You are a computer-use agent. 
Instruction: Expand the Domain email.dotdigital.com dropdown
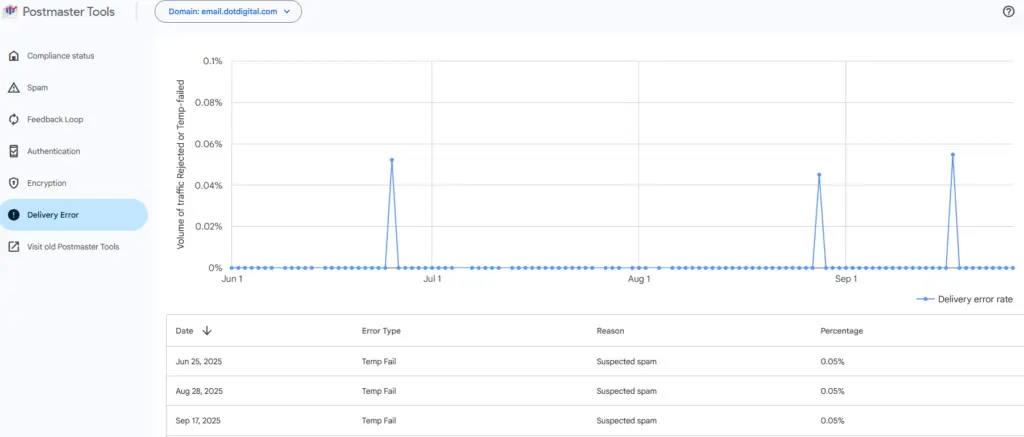(228, 12)
